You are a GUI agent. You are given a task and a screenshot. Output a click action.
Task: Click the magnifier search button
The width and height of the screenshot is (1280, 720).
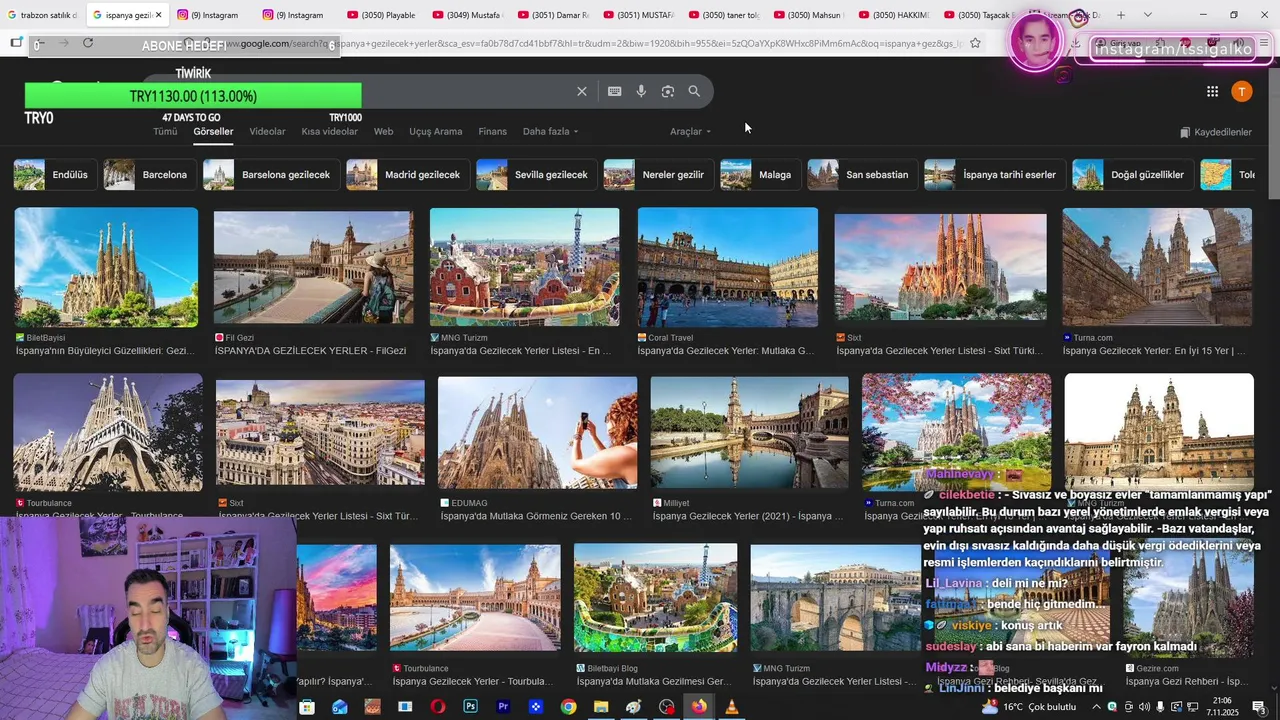(x=694, y=91)
